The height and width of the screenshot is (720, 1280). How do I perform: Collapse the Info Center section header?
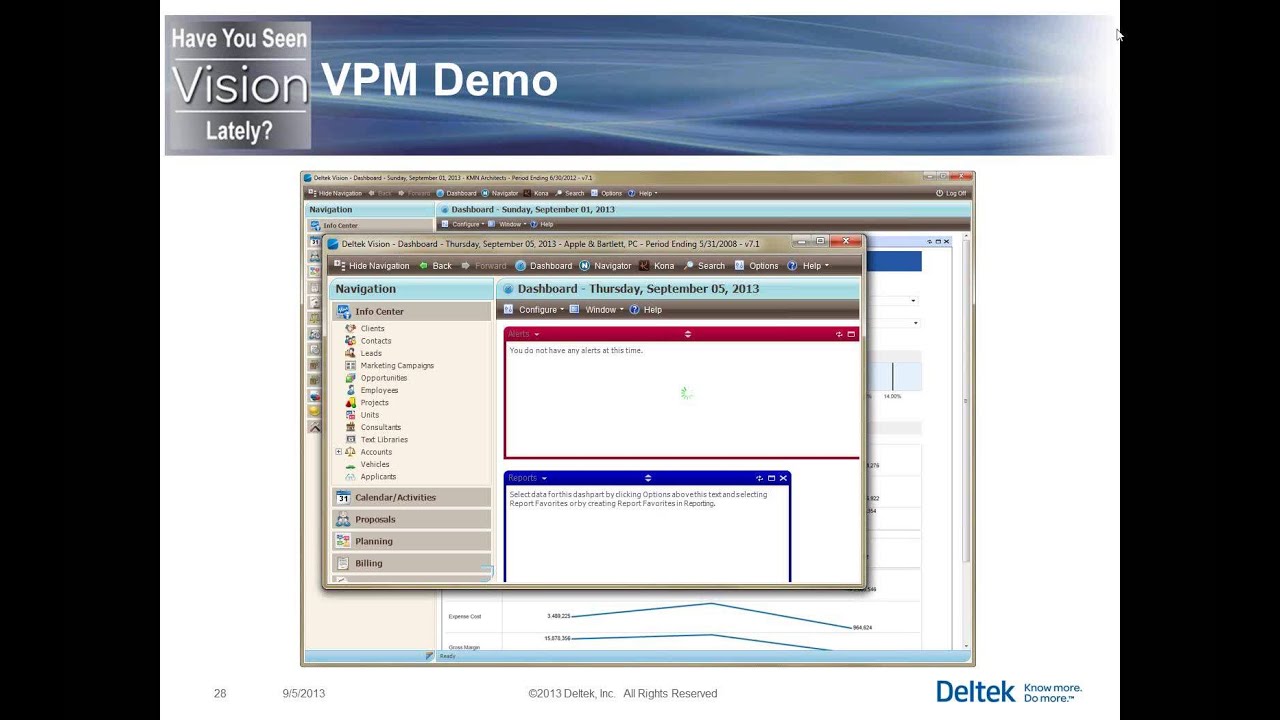(412, 311)
